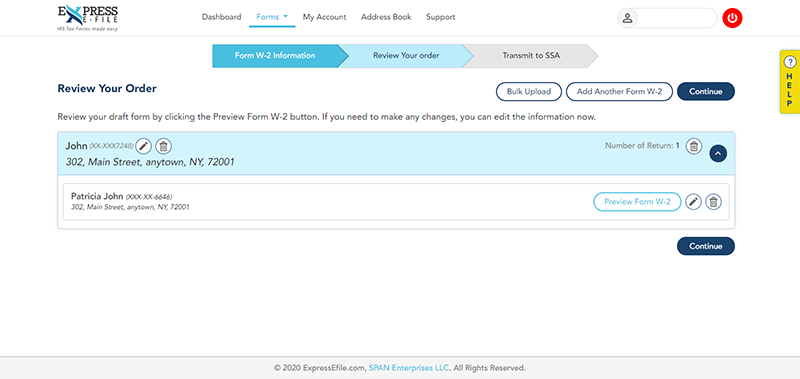This screenshot has height=379, width=800.
Task: Edit Patricia John's W-2 with pencil icon
Action: coord(693,202)
